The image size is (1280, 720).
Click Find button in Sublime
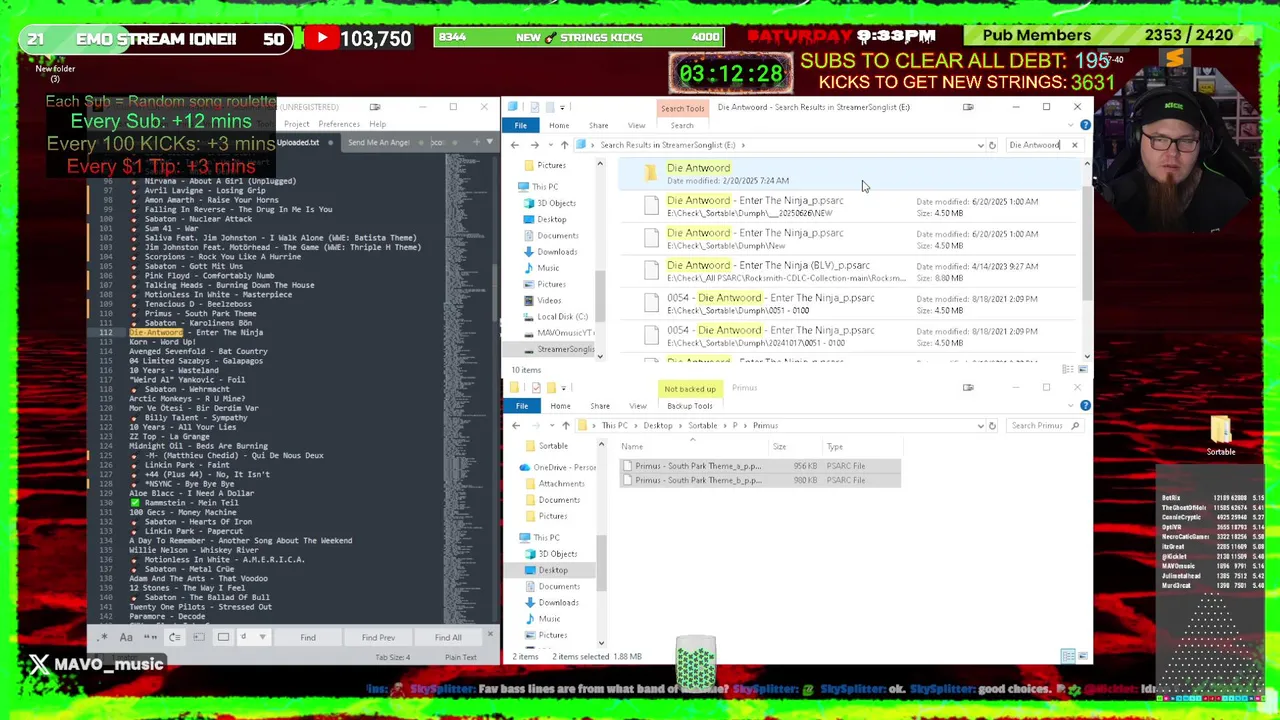[308, 637]
